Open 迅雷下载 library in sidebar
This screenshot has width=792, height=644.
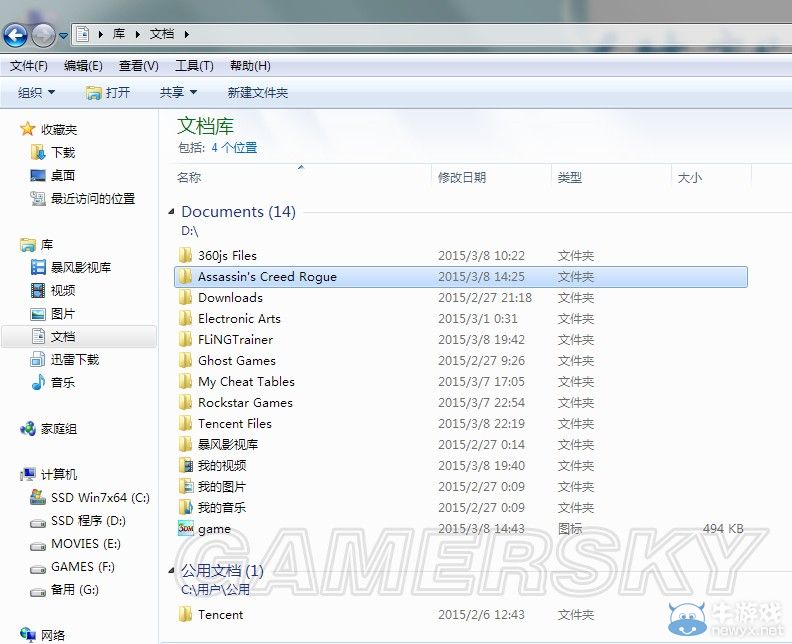click(x=75, y=359)
